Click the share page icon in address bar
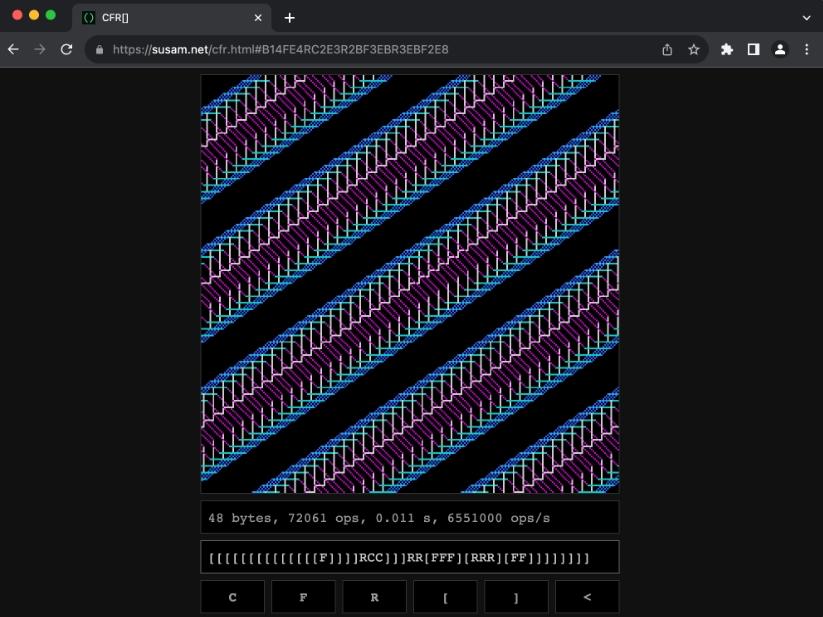The image size is (823, 617). [667, 49]
